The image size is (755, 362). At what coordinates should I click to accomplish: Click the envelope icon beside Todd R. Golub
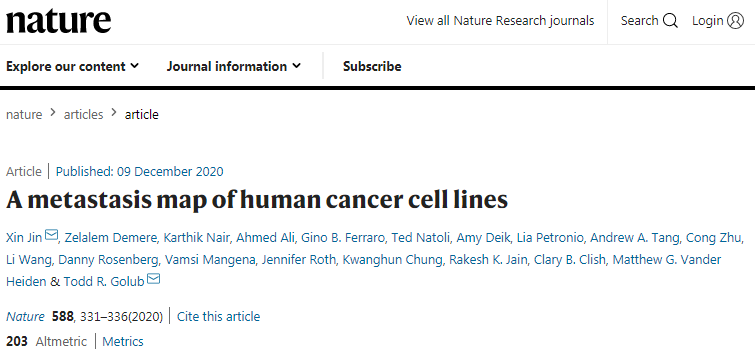154,278
